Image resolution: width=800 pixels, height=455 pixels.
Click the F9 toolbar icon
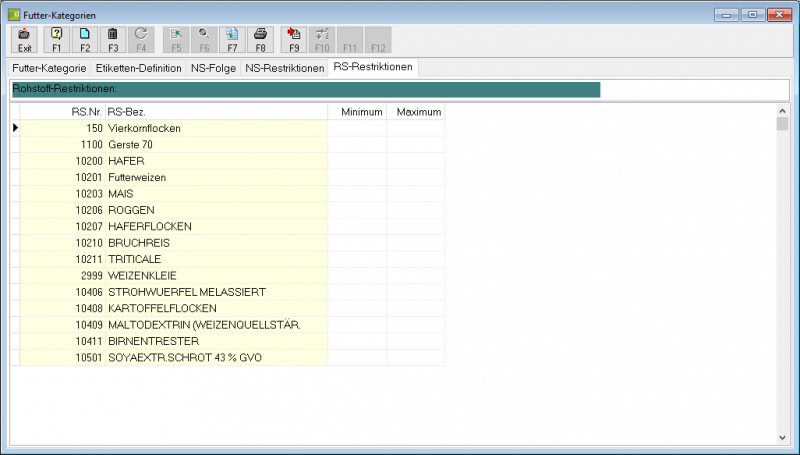[x=294, y=40]
